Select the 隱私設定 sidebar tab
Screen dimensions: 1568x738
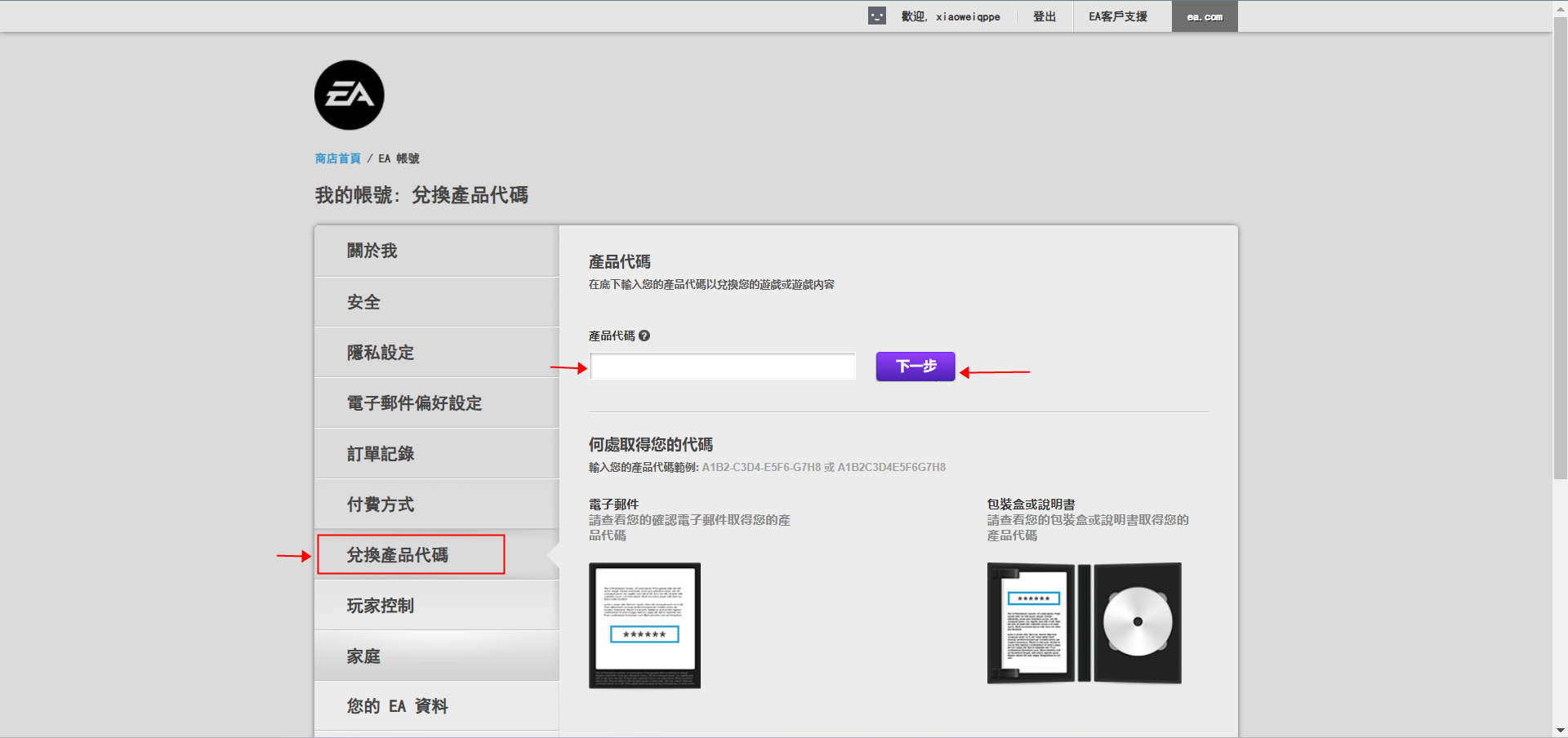point(436,353)
